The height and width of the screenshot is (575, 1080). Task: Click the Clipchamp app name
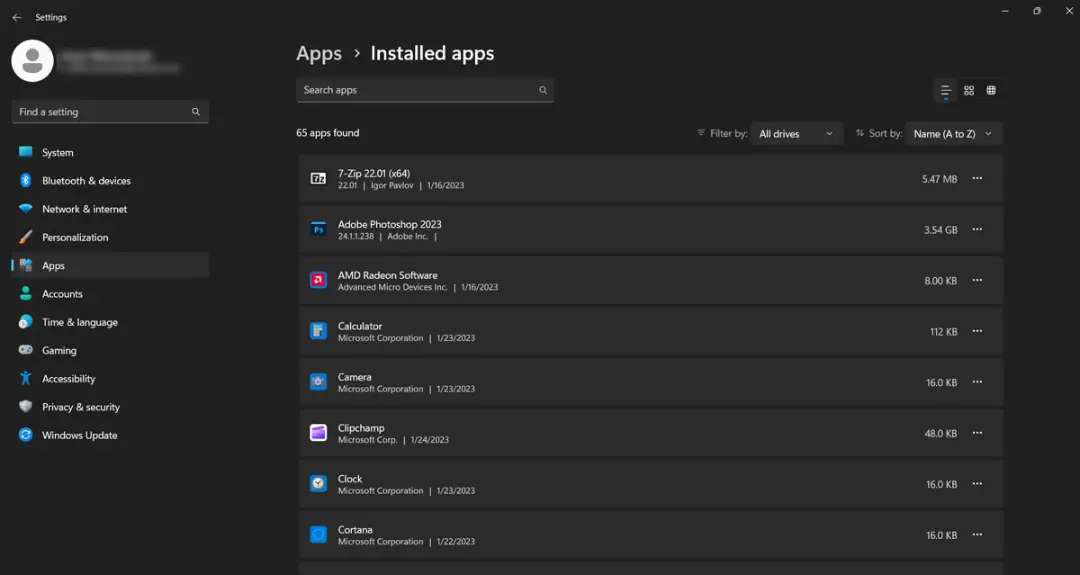[361, 428]
